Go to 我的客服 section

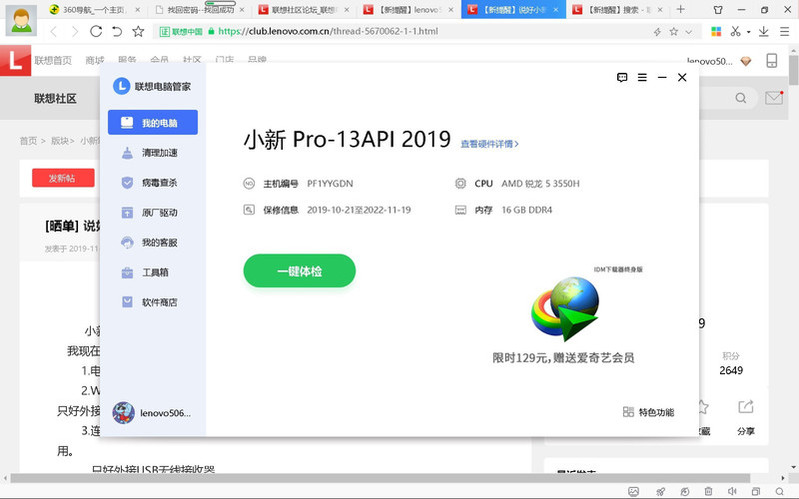point(152,243)
